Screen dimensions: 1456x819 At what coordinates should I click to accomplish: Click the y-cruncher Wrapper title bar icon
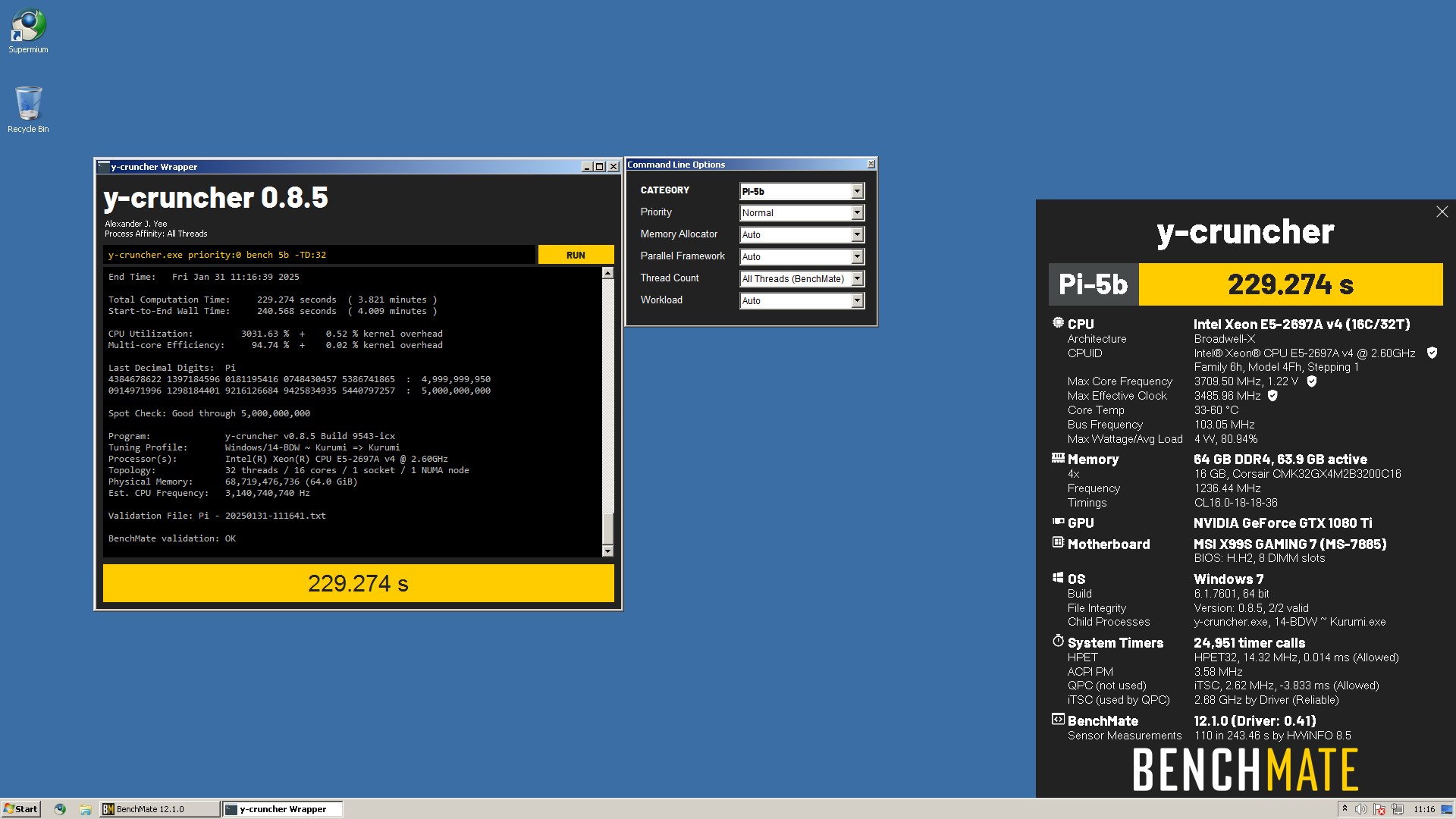[103, 167]
